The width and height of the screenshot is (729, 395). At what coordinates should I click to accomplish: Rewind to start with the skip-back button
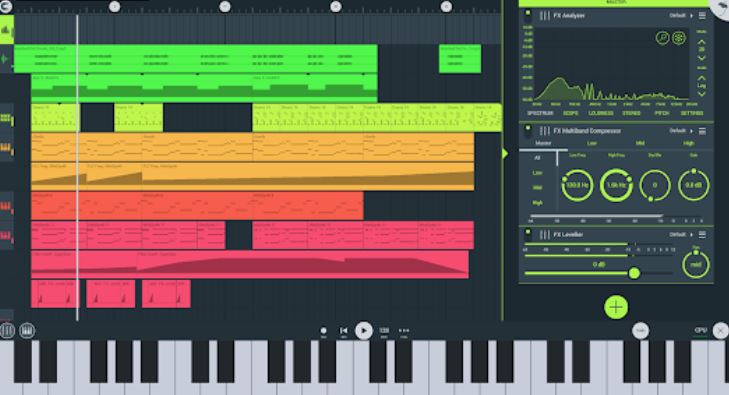click(x=344, y=331)
